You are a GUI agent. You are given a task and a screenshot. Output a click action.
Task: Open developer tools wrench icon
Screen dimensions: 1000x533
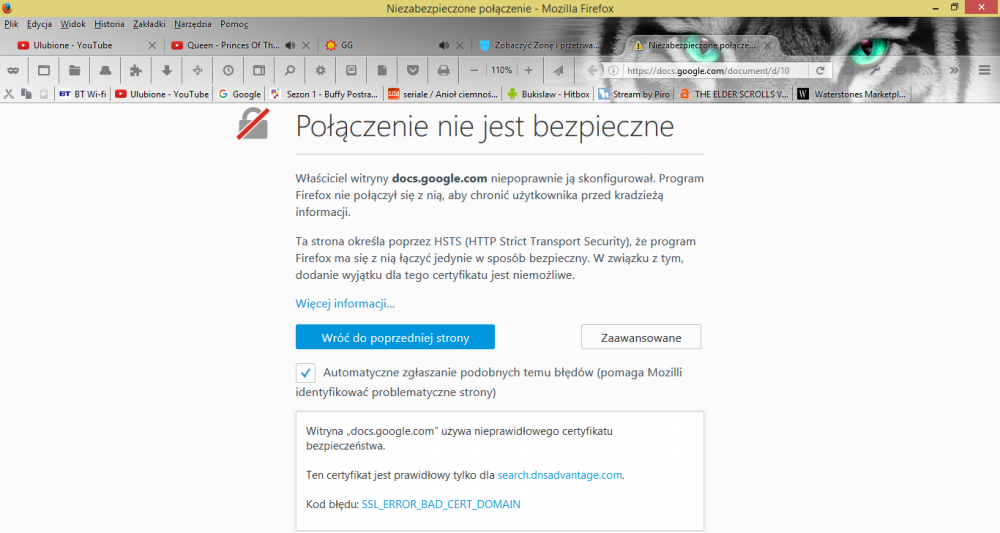[876, 71]
